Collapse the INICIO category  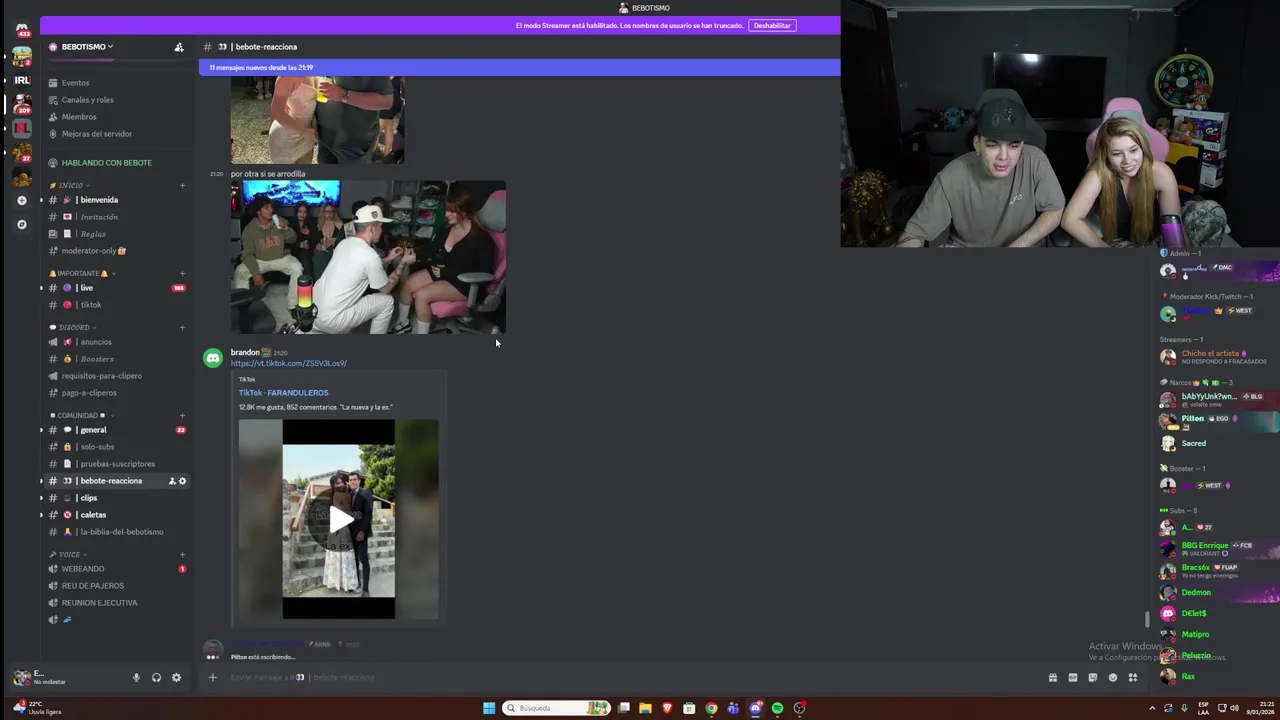click(x=71, y=185)
